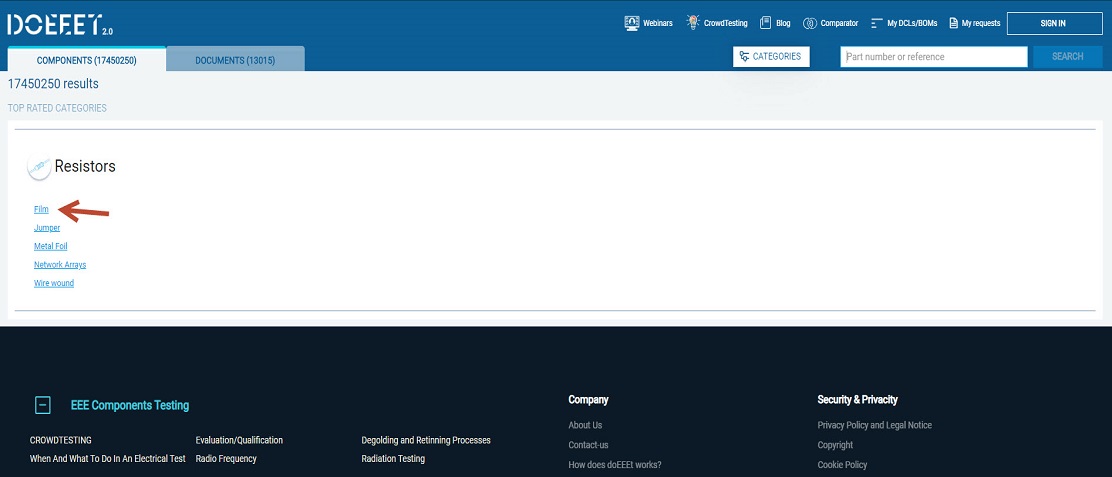Click the CrowdTesting lightbulb icon
Screen dimensions: 1112x477
pyautogui.click(x=693, y=22)
